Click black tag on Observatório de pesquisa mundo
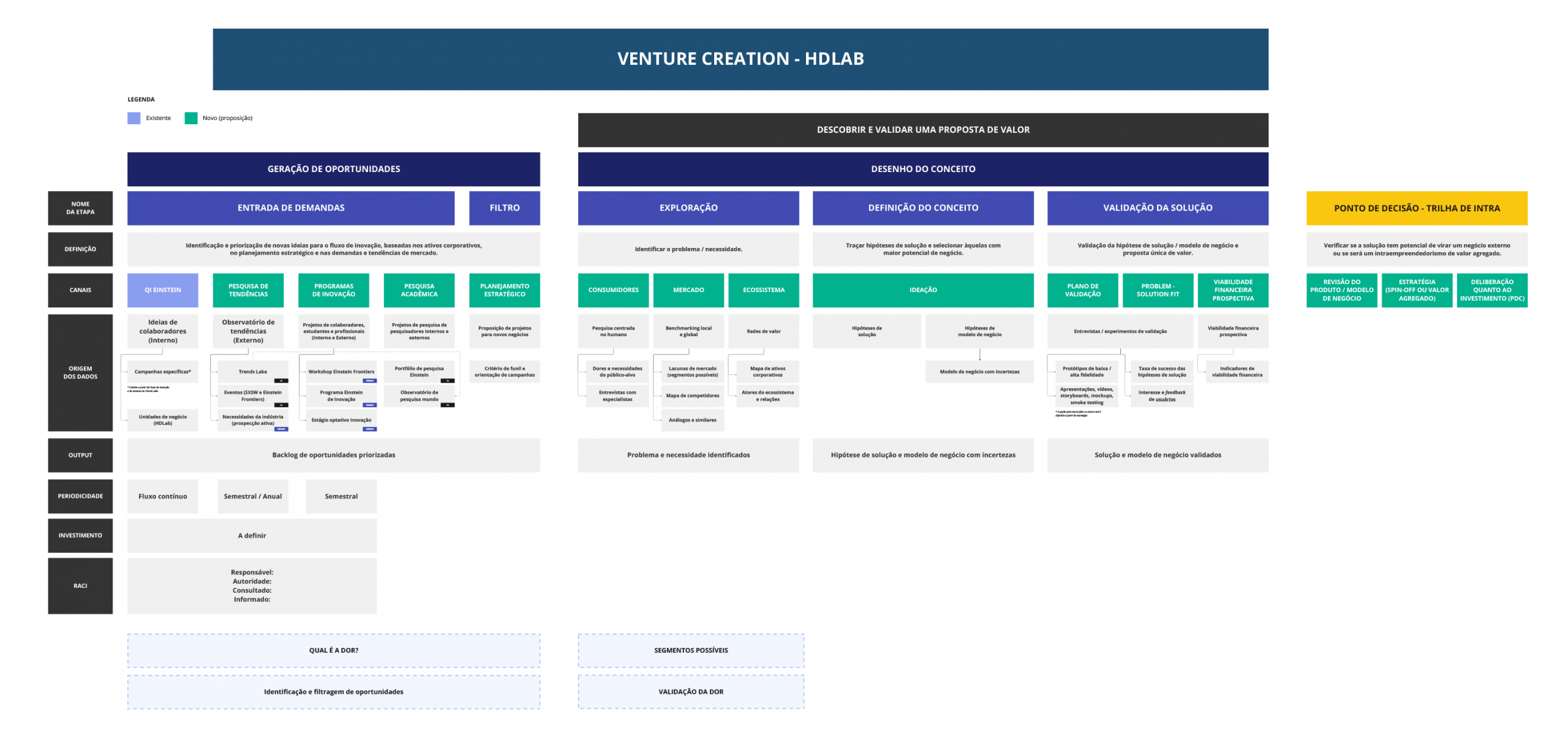 click(x=448, y=405)
